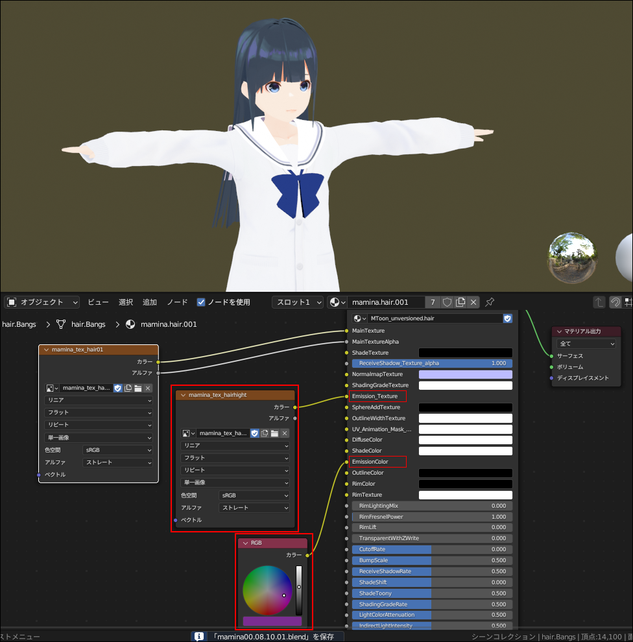Duplicate the material with the copy icon
The width and height of the screenshot is (633, 642).
(x=460, y=302)
